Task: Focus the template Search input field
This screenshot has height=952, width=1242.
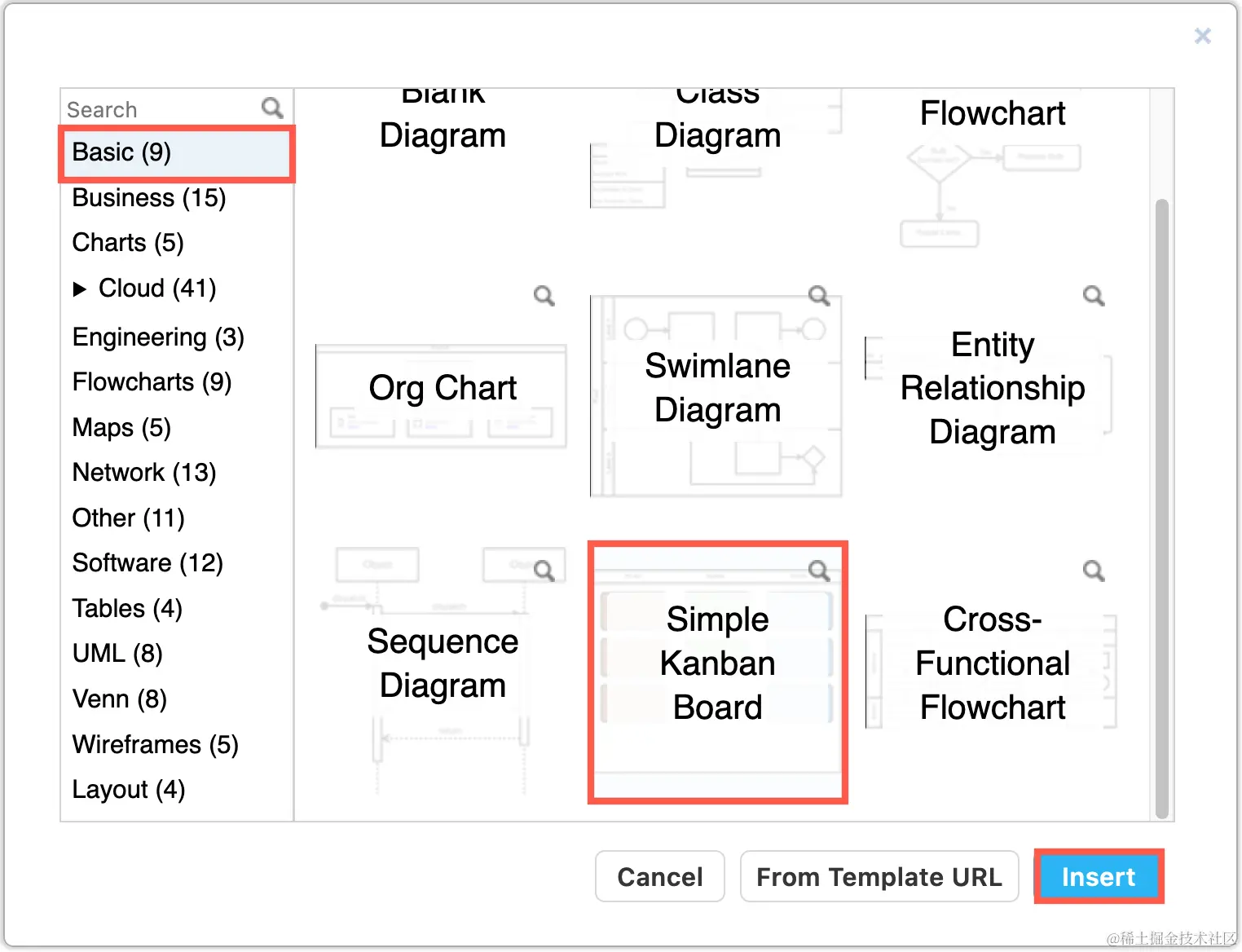Action: (159, 109)
